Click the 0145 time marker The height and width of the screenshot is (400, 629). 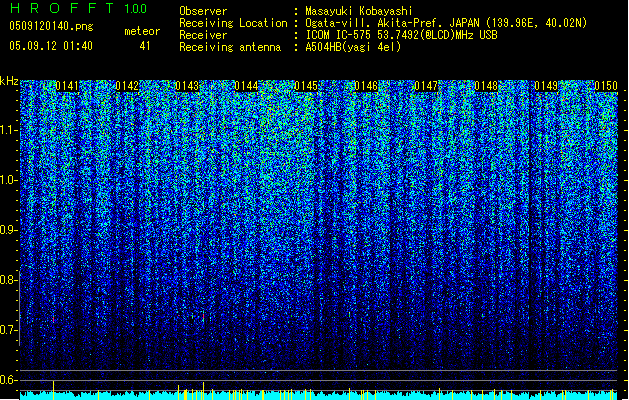pyautogui.click(x=306, y=86)
